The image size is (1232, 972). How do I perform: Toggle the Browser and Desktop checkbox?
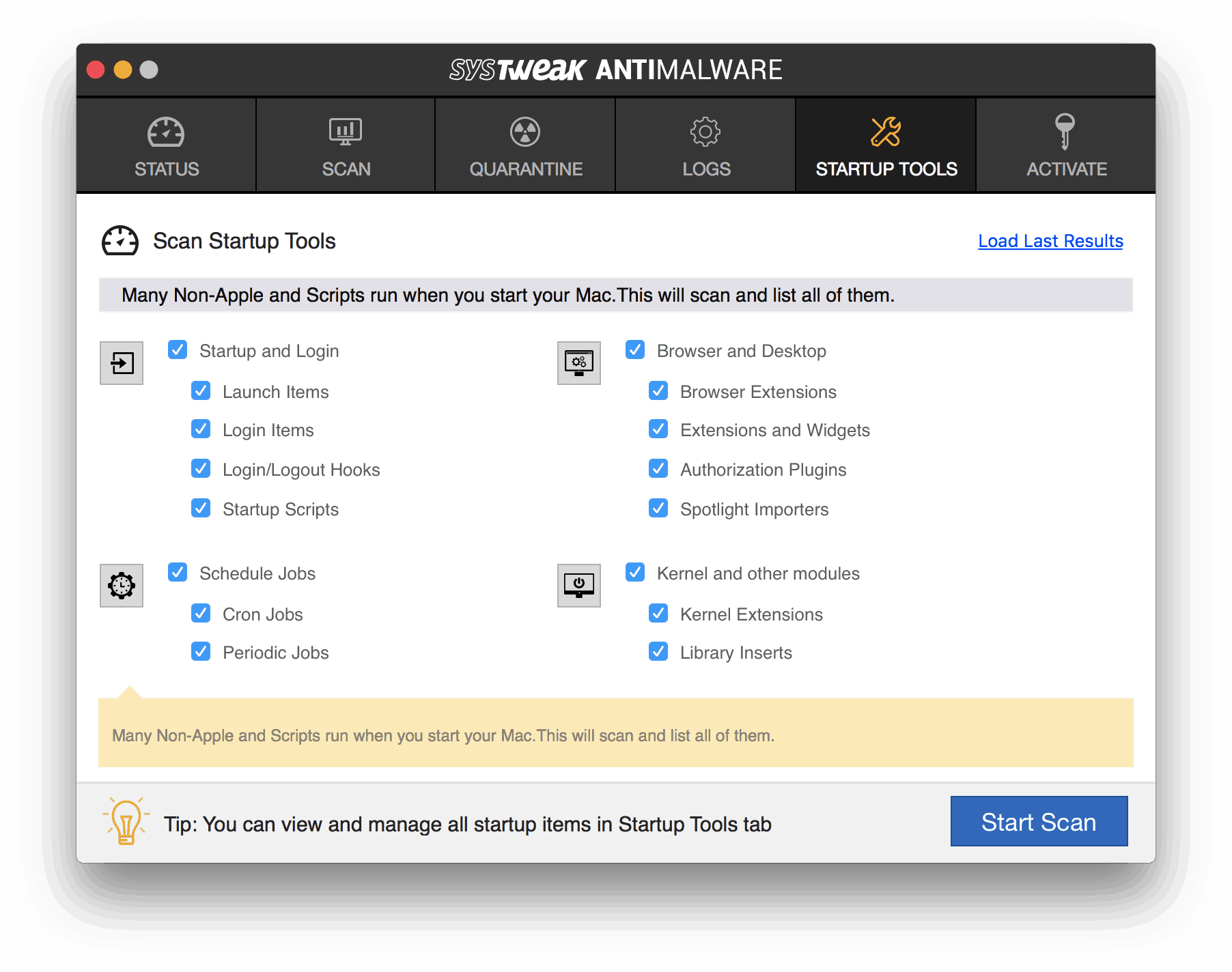click(x=635, y=350)
